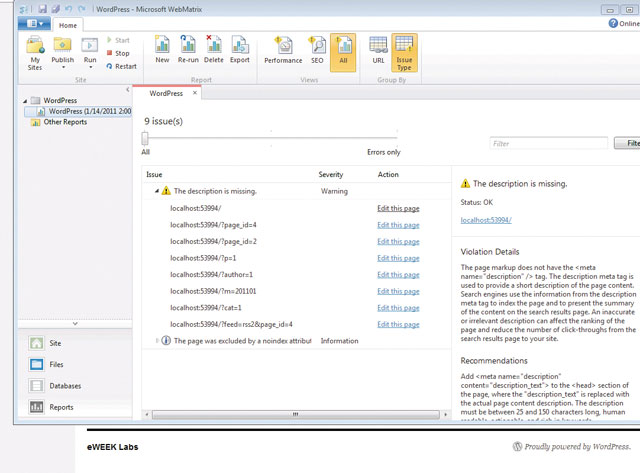Select row localhost:53994/?cat=1
Viewport: 640px width, 473px height.
pyautogui.click(x=296, y=308)
